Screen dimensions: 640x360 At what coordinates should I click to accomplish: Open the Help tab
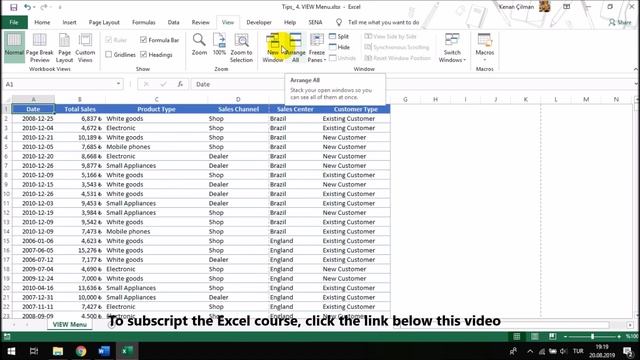[x=290, y=22]
